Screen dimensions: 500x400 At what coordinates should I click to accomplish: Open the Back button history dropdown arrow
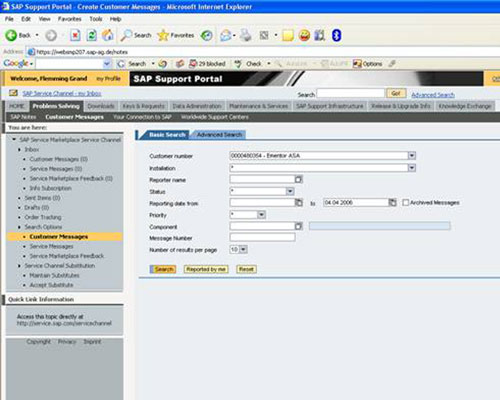click(x=37, y=35)
